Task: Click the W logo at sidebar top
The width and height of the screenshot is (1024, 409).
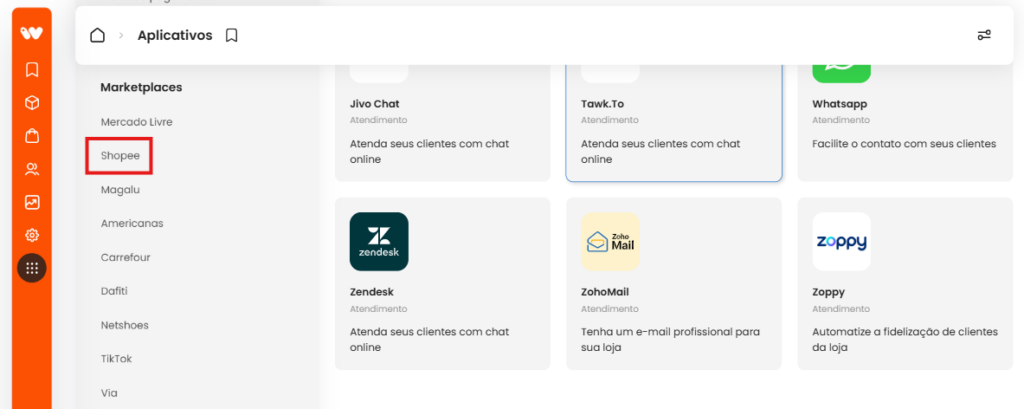Action: point(31,33)
